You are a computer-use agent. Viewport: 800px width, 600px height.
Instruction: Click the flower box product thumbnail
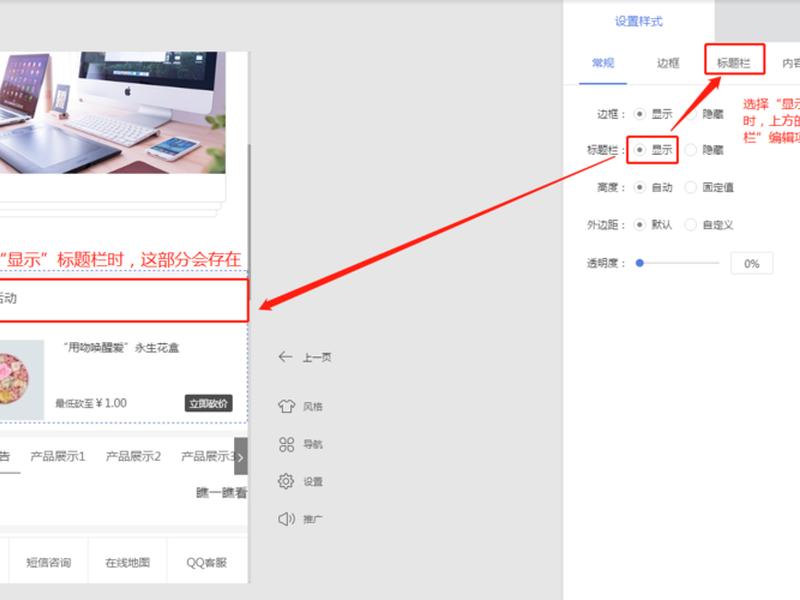[22, 380]
